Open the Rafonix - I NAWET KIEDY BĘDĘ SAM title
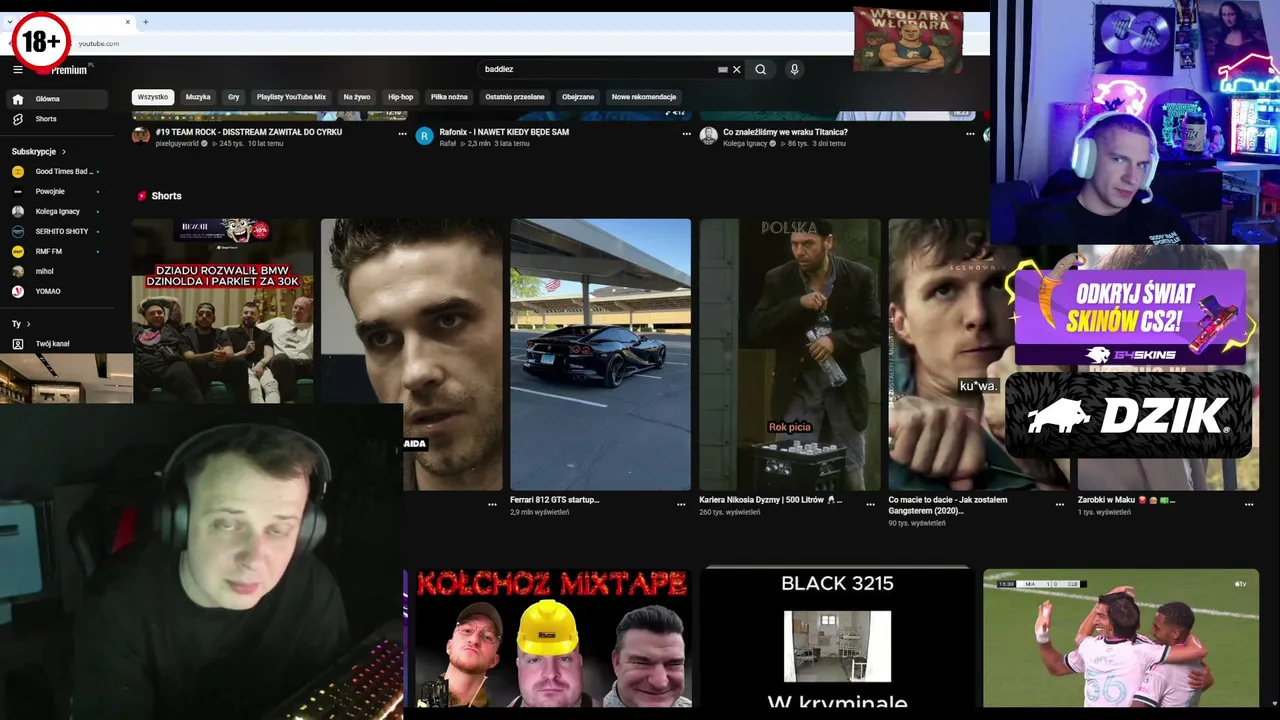Viewport: 1280px width, 720px height. [x=504, y=132]
